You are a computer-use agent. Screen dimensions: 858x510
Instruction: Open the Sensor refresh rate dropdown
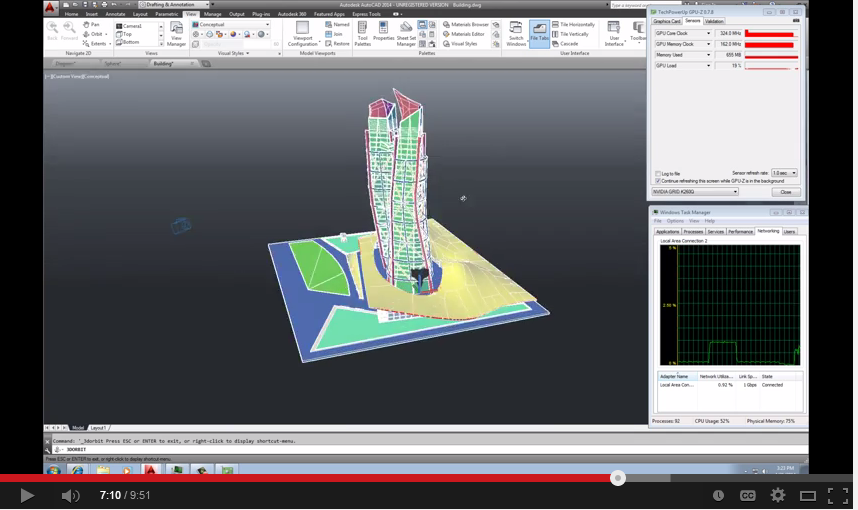[x=784, y=173]
